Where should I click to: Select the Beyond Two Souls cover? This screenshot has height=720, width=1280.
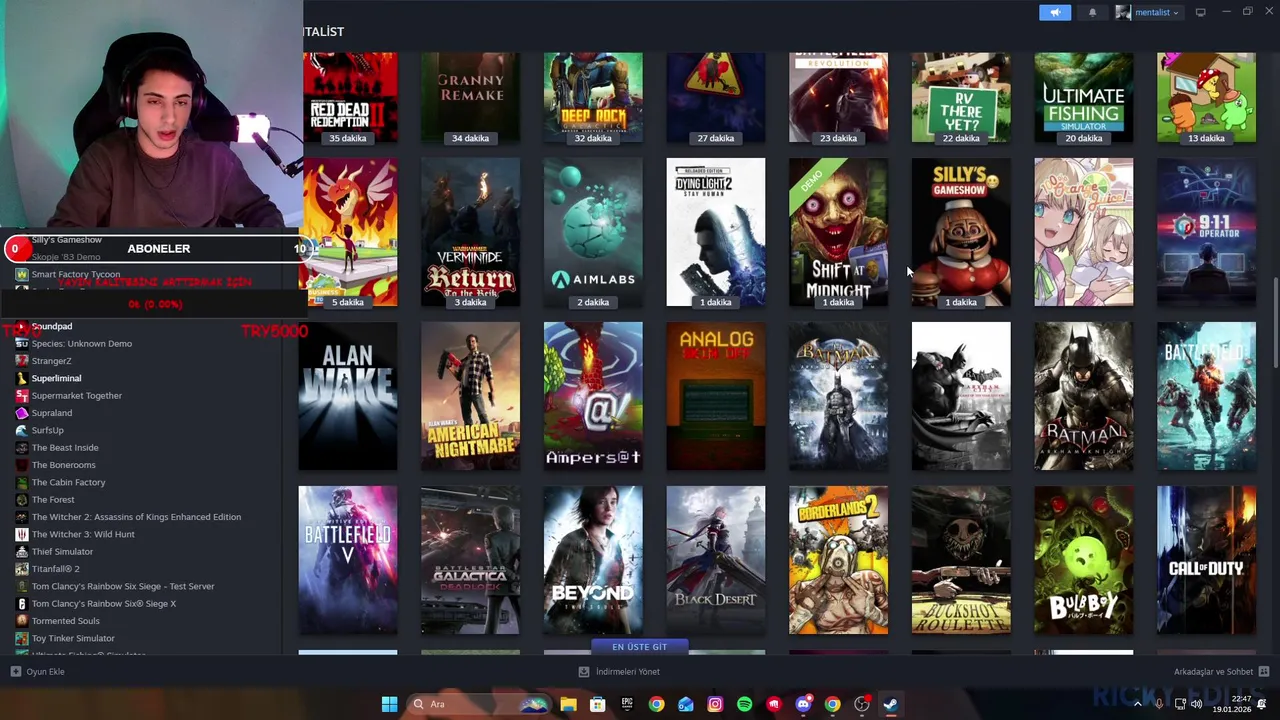pos(593,560)
